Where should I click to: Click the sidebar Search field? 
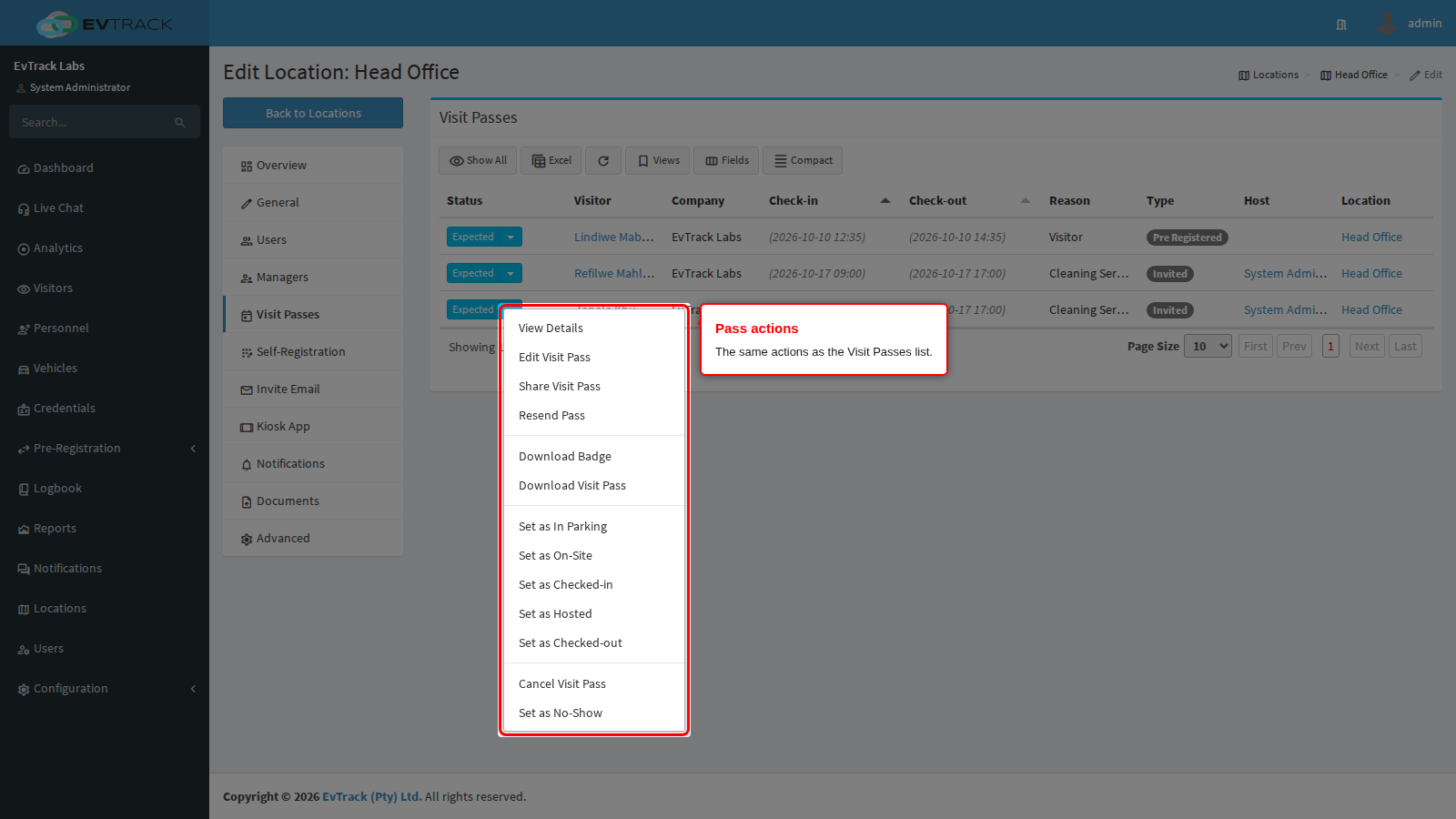click(x=91, y=123)
